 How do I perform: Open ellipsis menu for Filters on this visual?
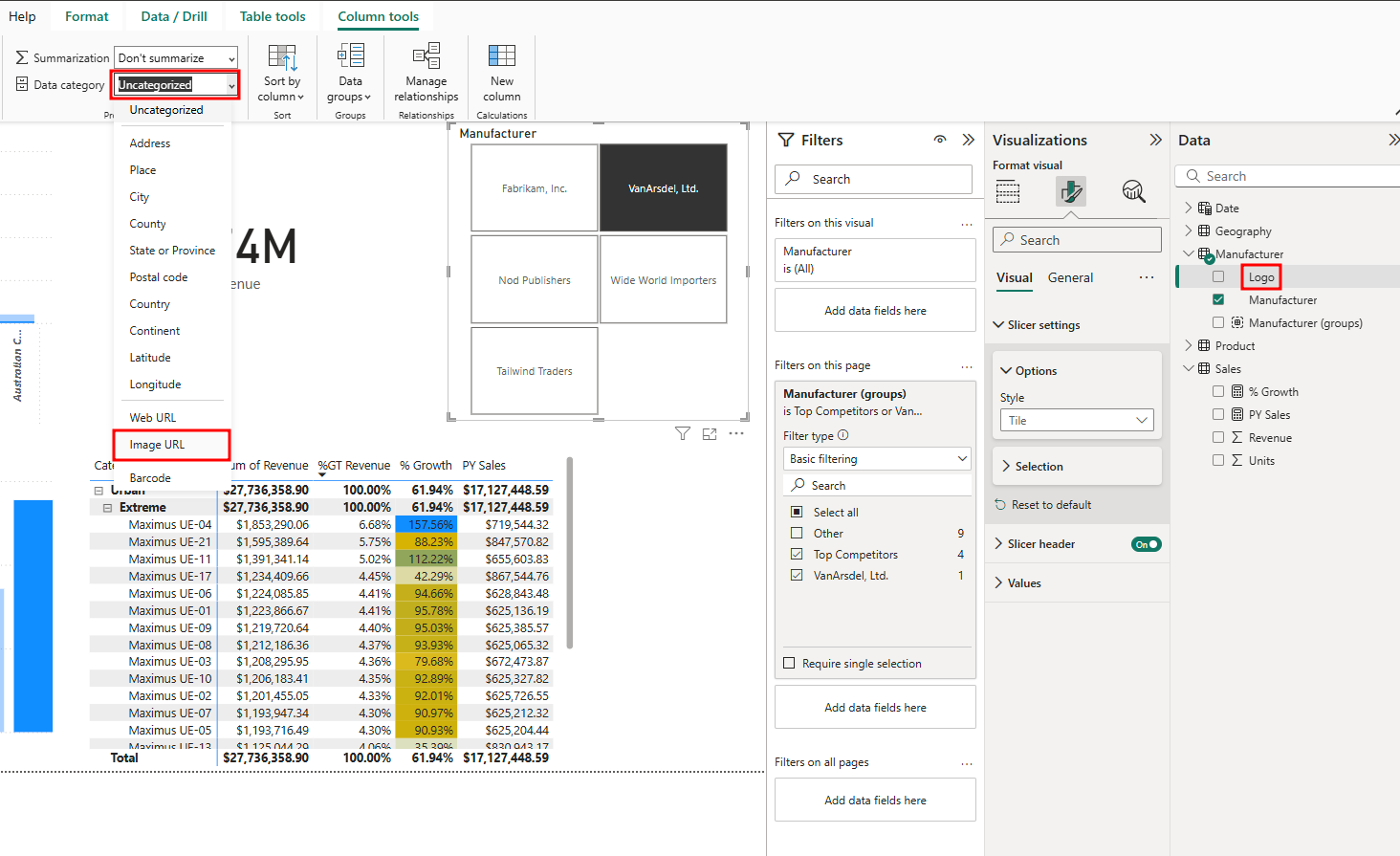pyautogui.click(x=967, y=224)
